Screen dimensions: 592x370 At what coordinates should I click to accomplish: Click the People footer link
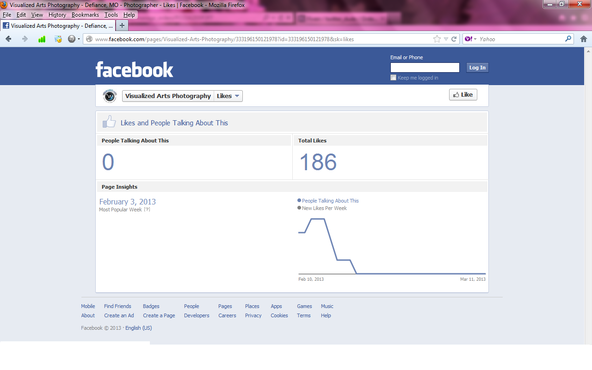click(x=191, y=306)
